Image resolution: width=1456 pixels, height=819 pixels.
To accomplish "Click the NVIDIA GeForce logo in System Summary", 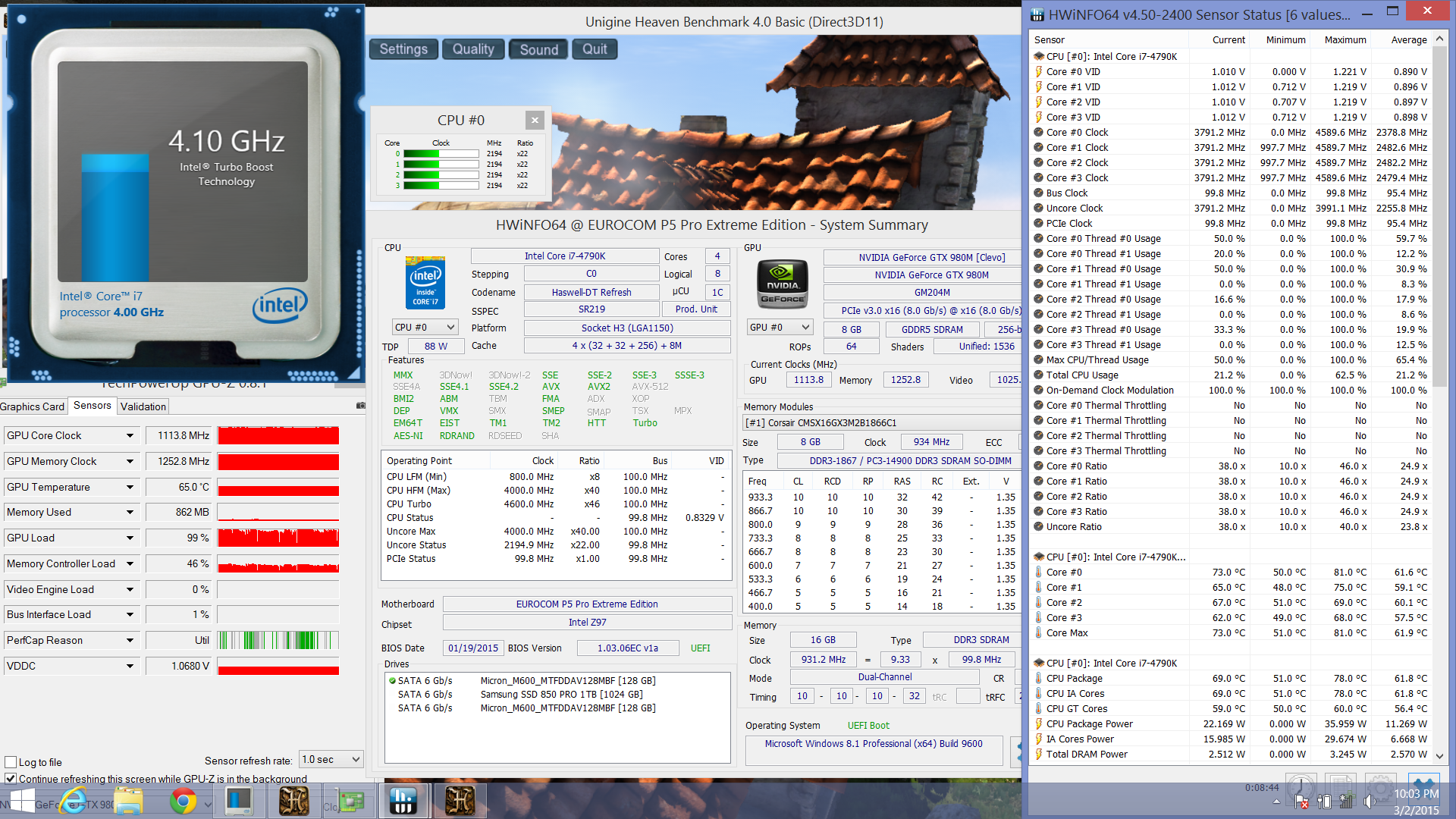I will [783, 283].
